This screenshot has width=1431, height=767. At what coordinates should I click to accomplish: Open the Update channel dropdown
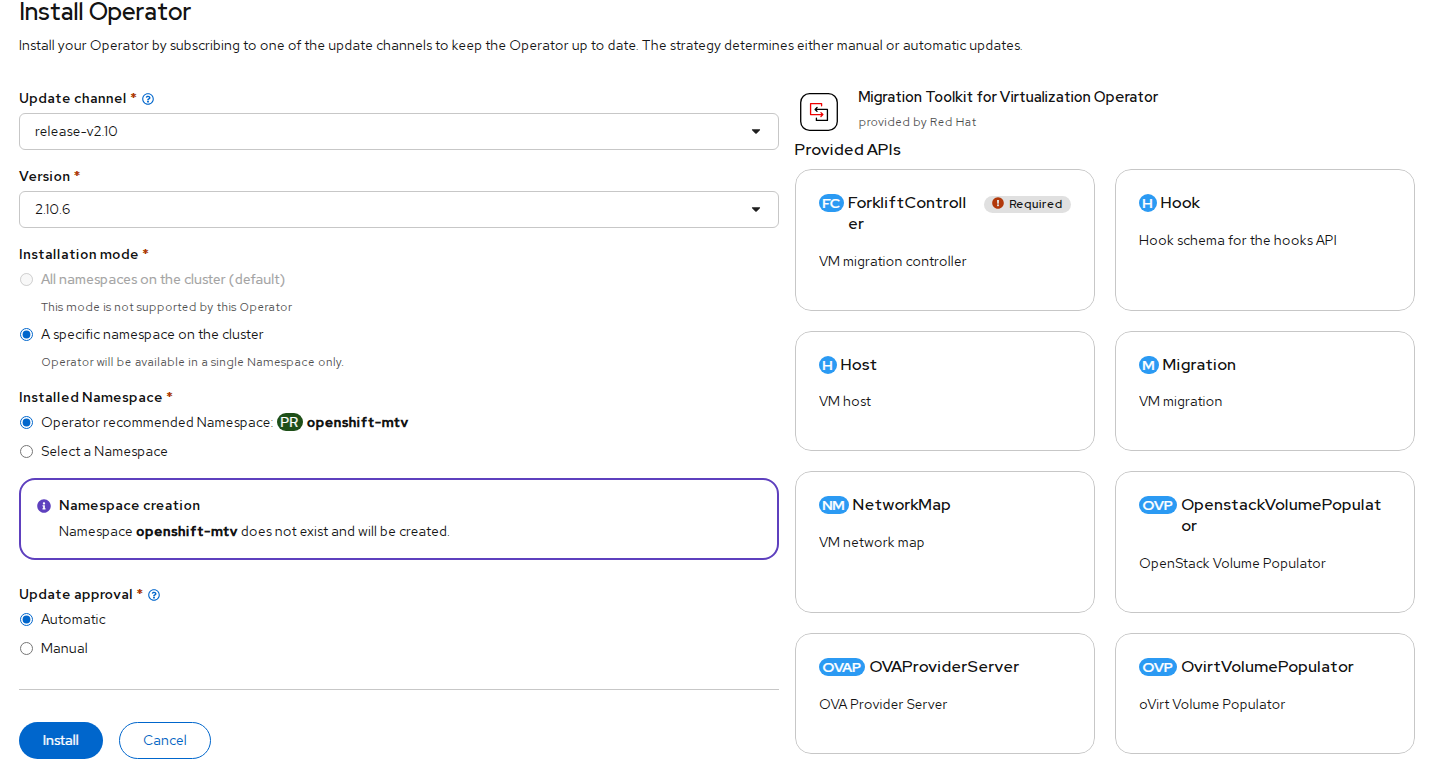coord(398,132)
